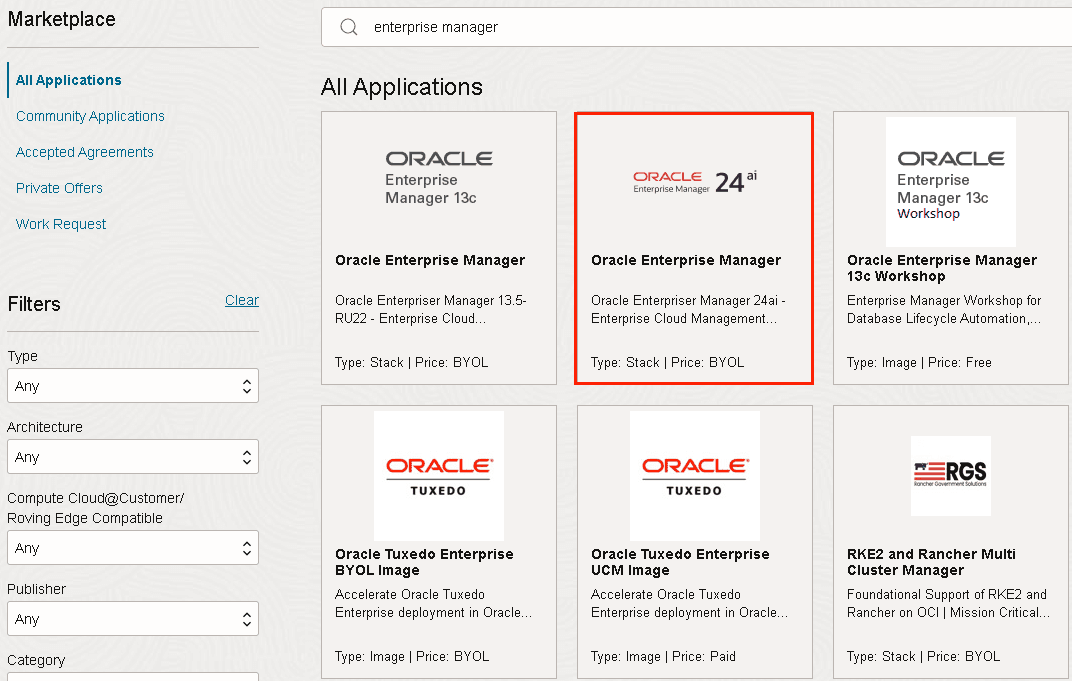The image size is (1072, 681).
Task: Click the RGS Rancher Government logo
Action: (950, 476)
